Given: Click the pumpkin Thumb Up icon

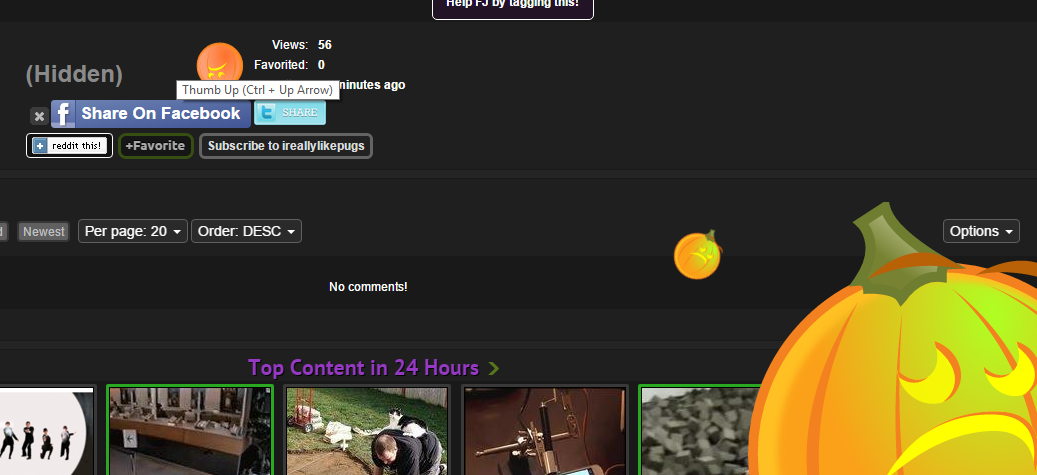Looking at the screenshot, I should coord(219,63).
